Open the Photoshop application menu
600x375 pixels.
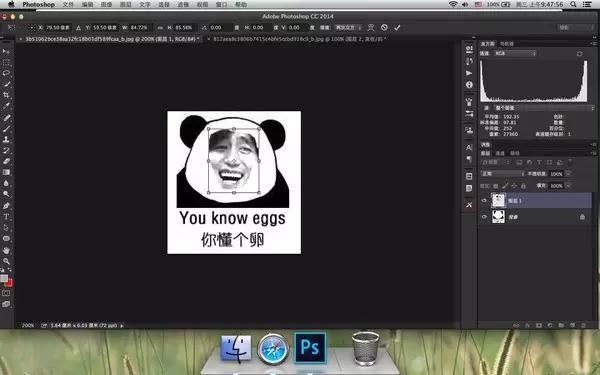pyautogui.click(x=38, y=5)
